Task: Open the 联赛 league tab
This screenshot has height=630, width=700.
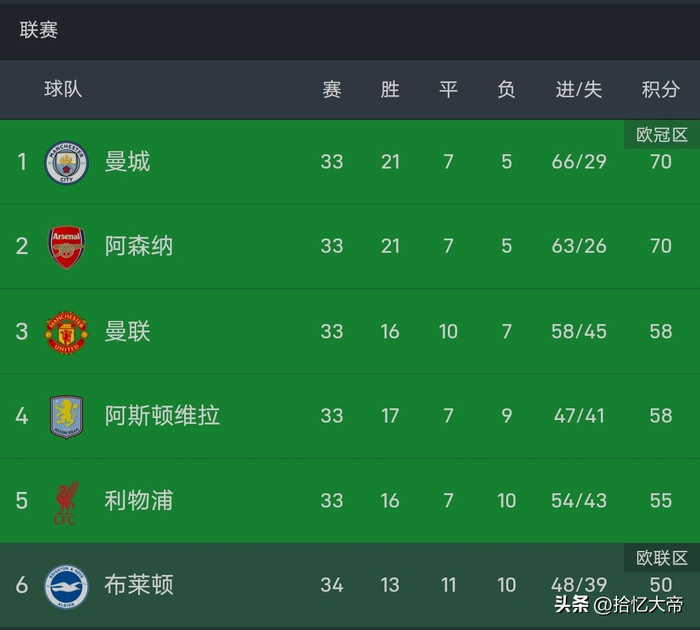Action: [39, 30]
